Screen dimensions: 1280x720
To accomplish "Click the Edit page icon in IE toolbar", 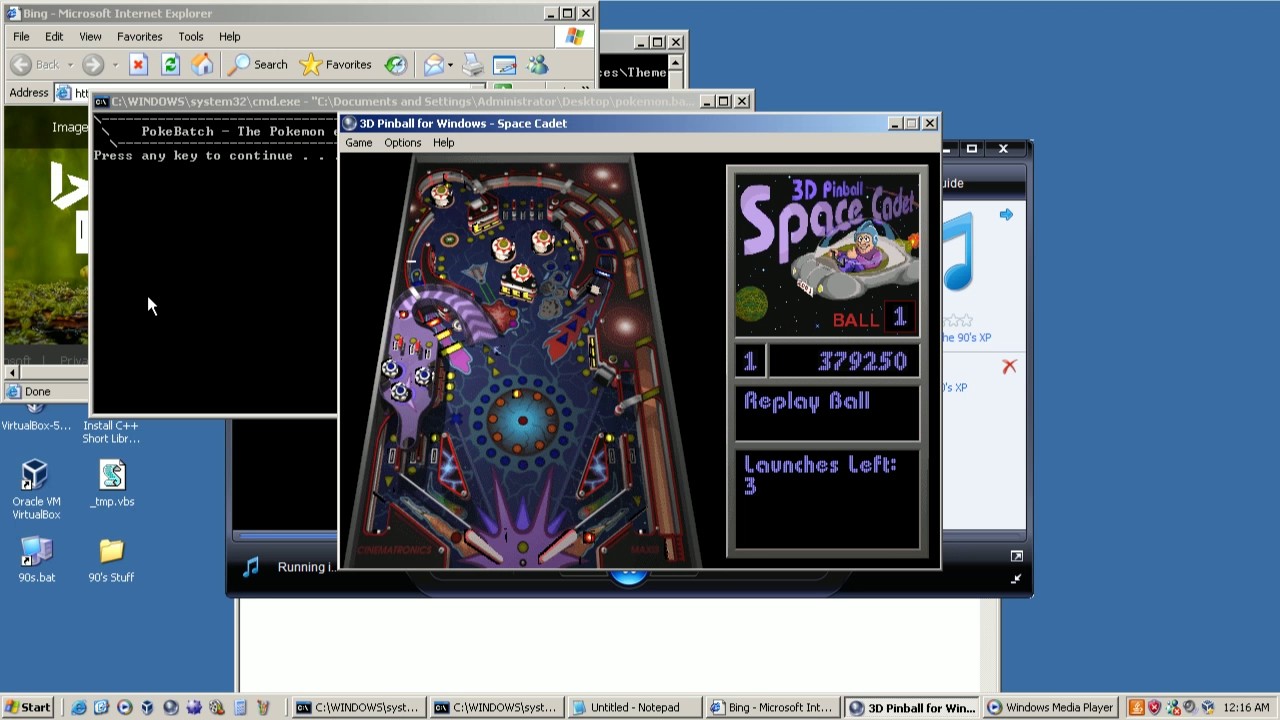I will click(504, 64).
